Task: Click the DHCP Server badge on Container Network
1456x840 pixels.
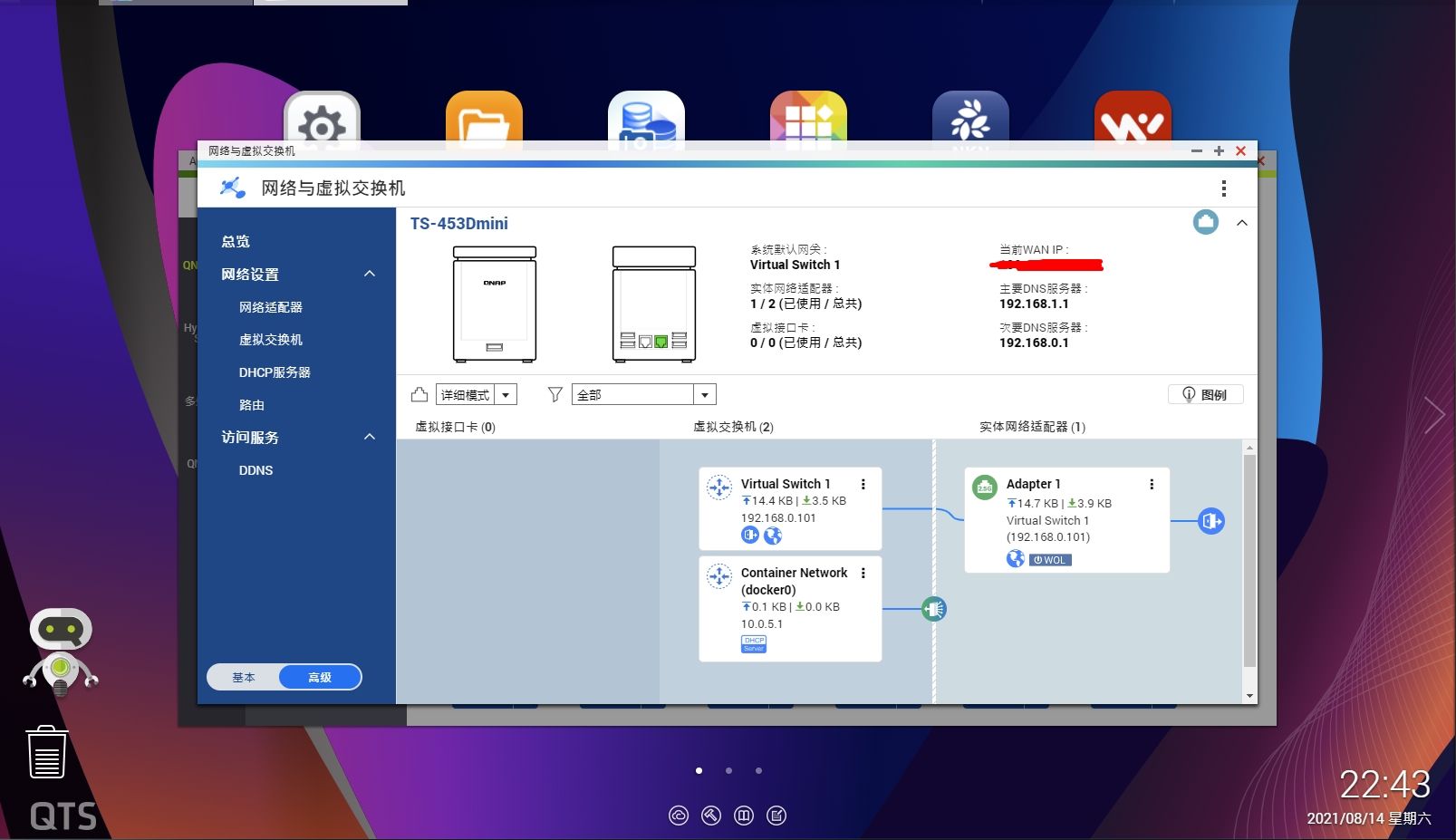Action: tap(754, 643)
